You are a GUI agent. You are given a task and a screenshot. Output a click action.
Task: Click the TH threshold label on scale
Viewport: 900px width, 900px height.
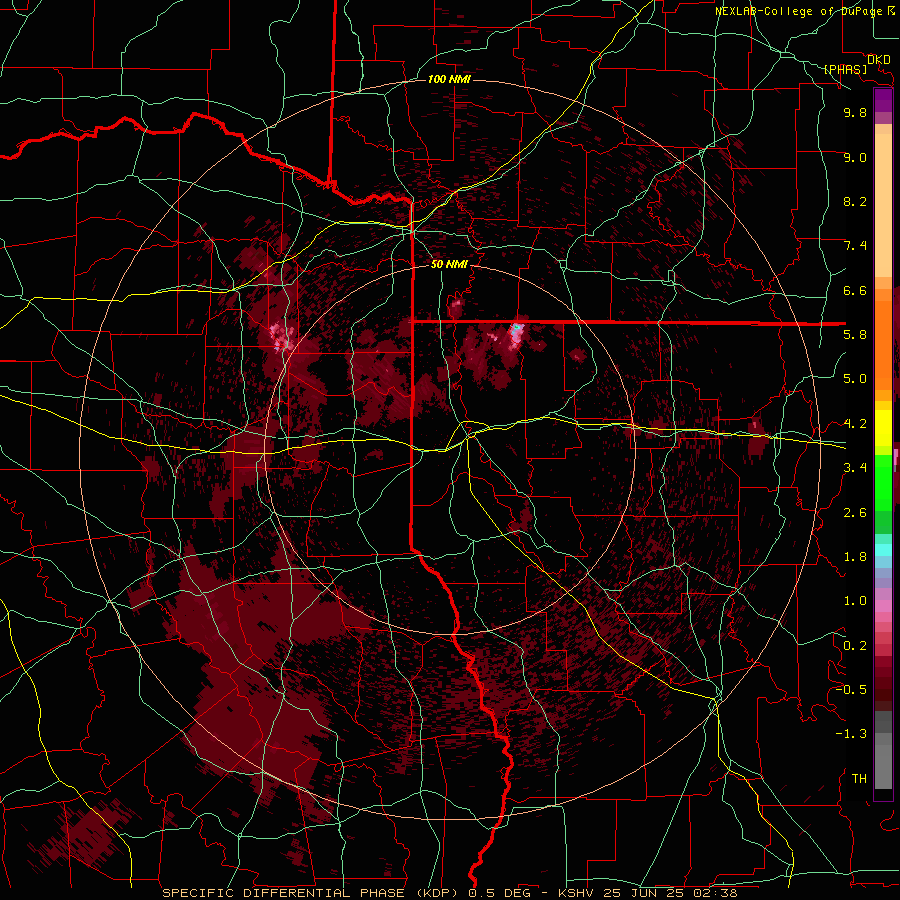click(859, 779)
